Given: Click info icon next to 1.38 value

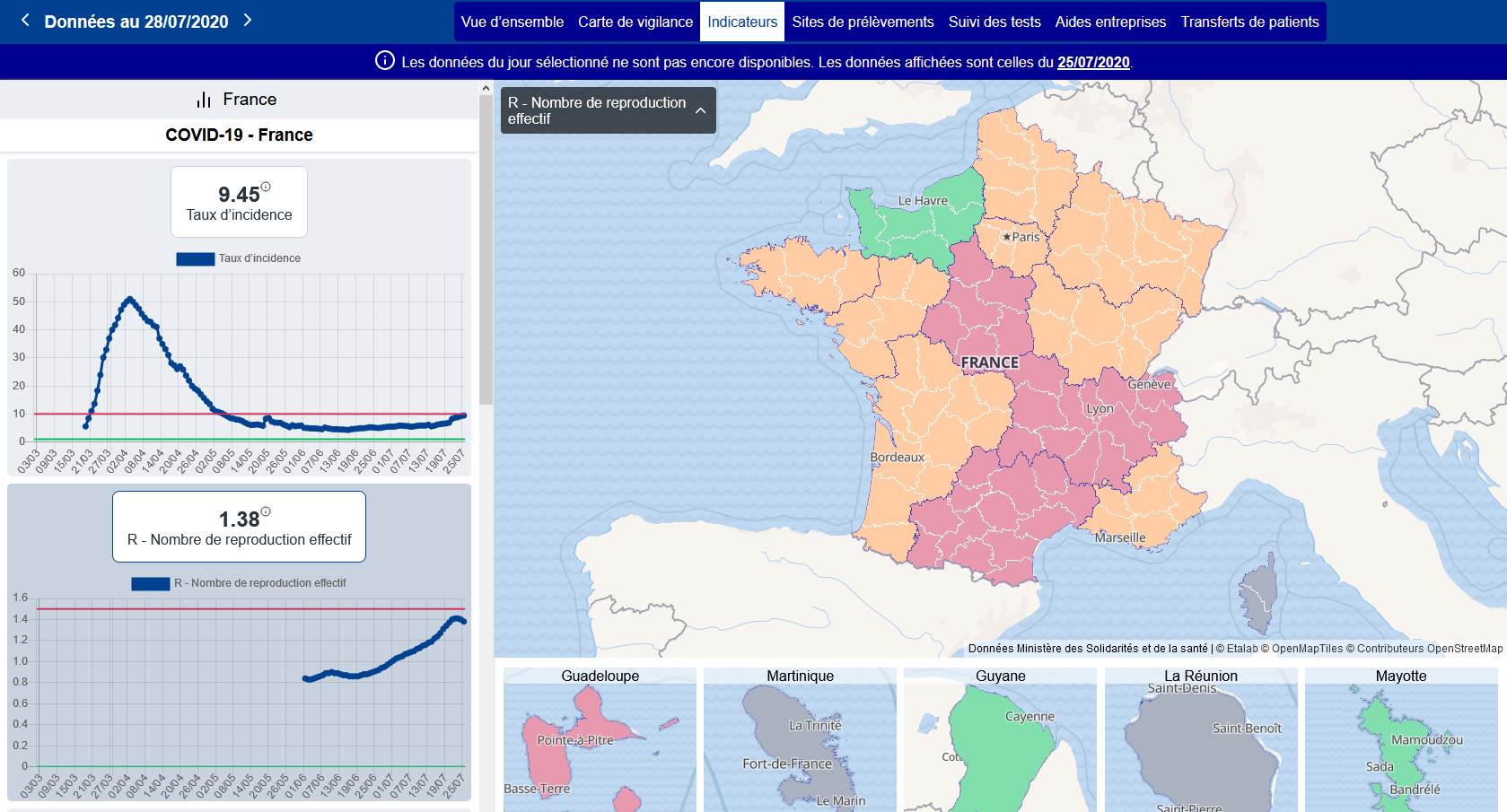Looking at the screenshot, I should [266, 512].
